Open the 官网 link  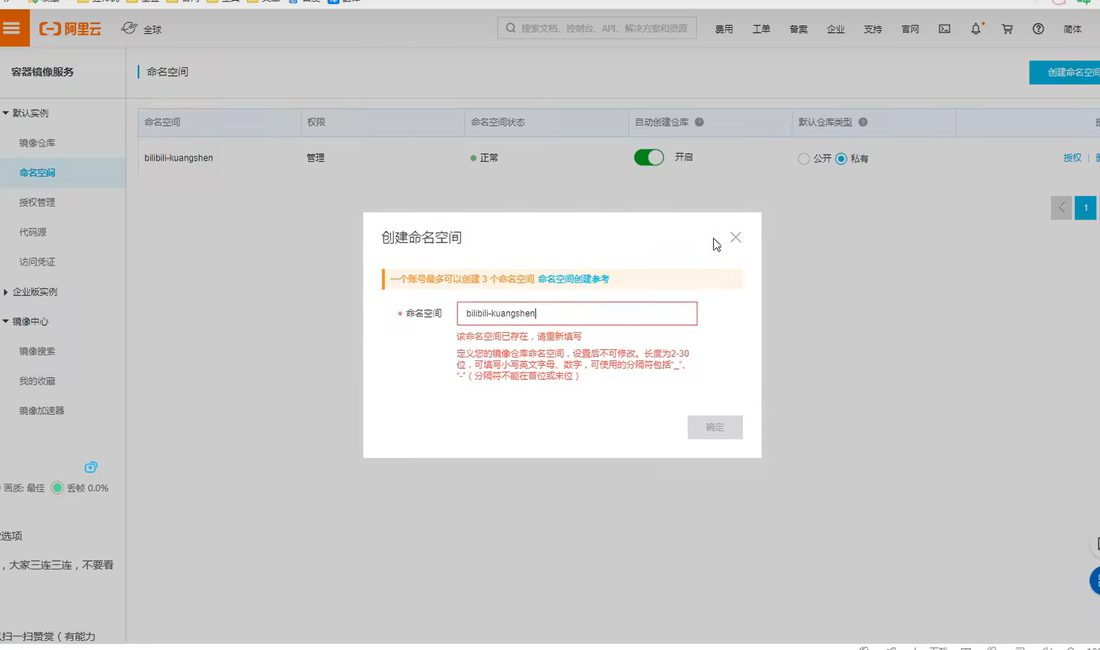coord(910,29)
